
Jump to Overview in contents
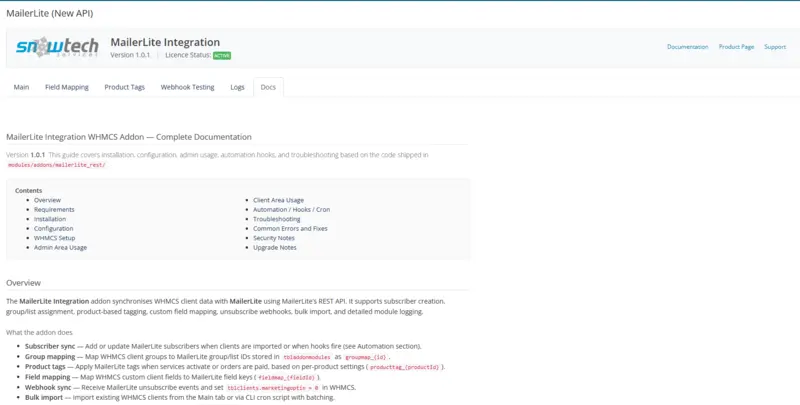[x=47, y=200]
